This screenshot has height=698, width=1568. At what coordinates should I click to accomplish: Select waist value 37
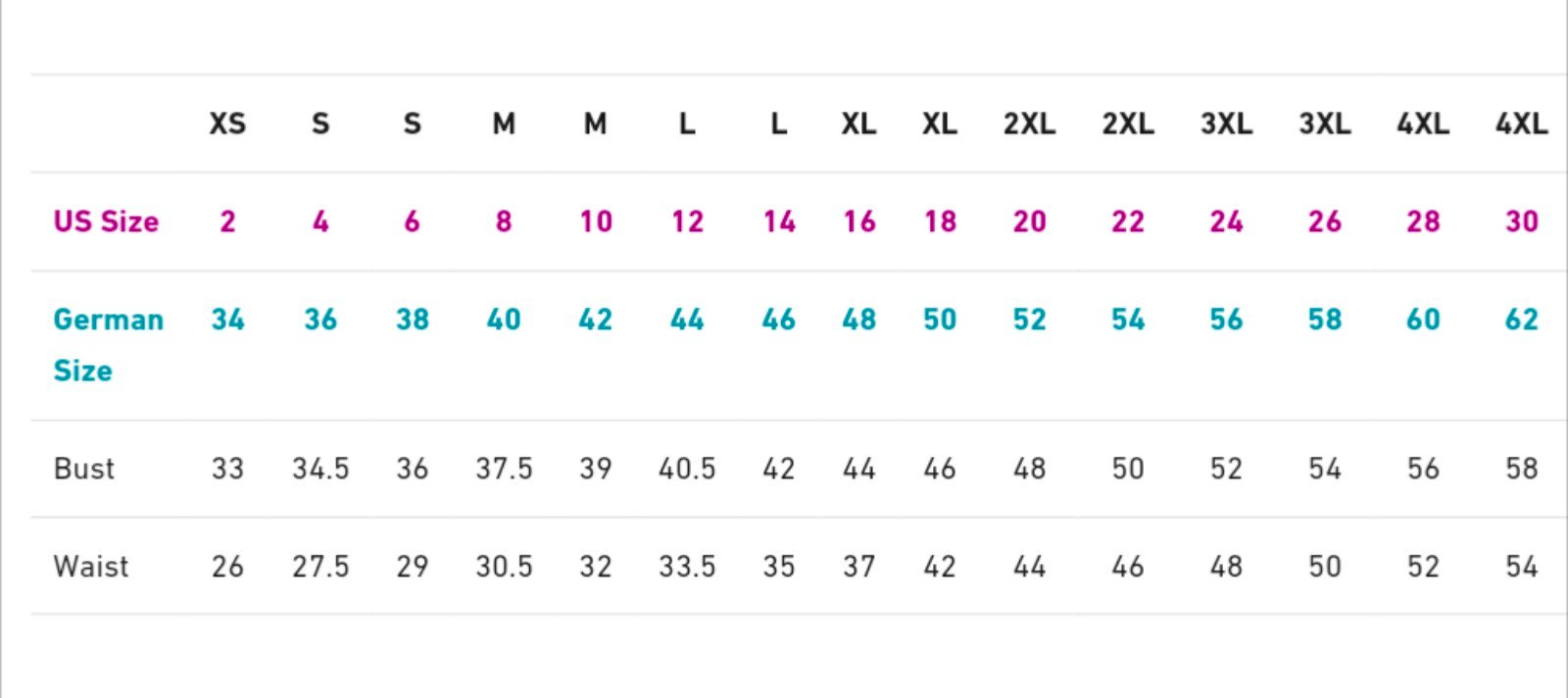[x=859, y=567]
